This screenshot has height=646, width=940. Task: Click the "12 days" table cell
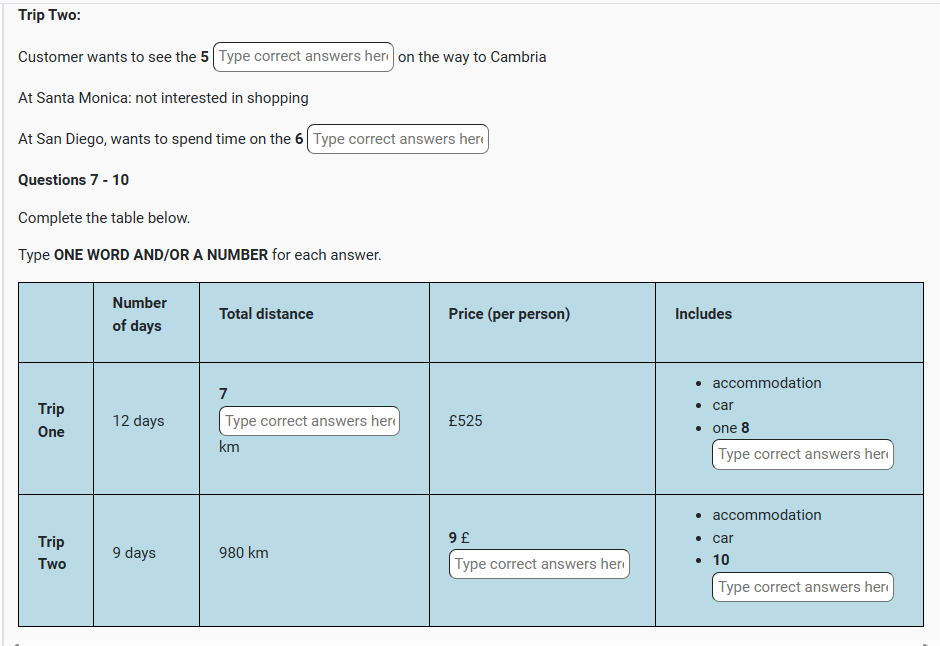coord(138,421)
